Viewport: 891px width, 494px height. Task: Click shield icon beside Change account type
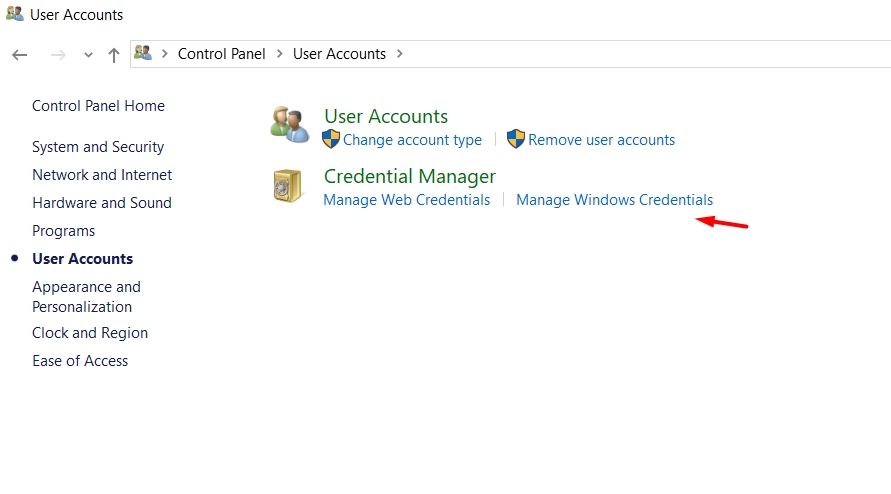point(331,139)
